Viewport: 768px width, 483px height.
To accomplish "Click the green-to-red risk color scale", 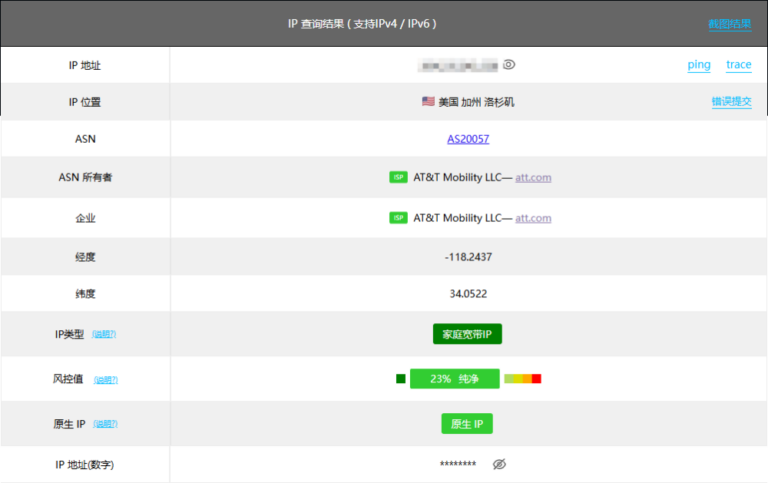I will tap(523, 379).
